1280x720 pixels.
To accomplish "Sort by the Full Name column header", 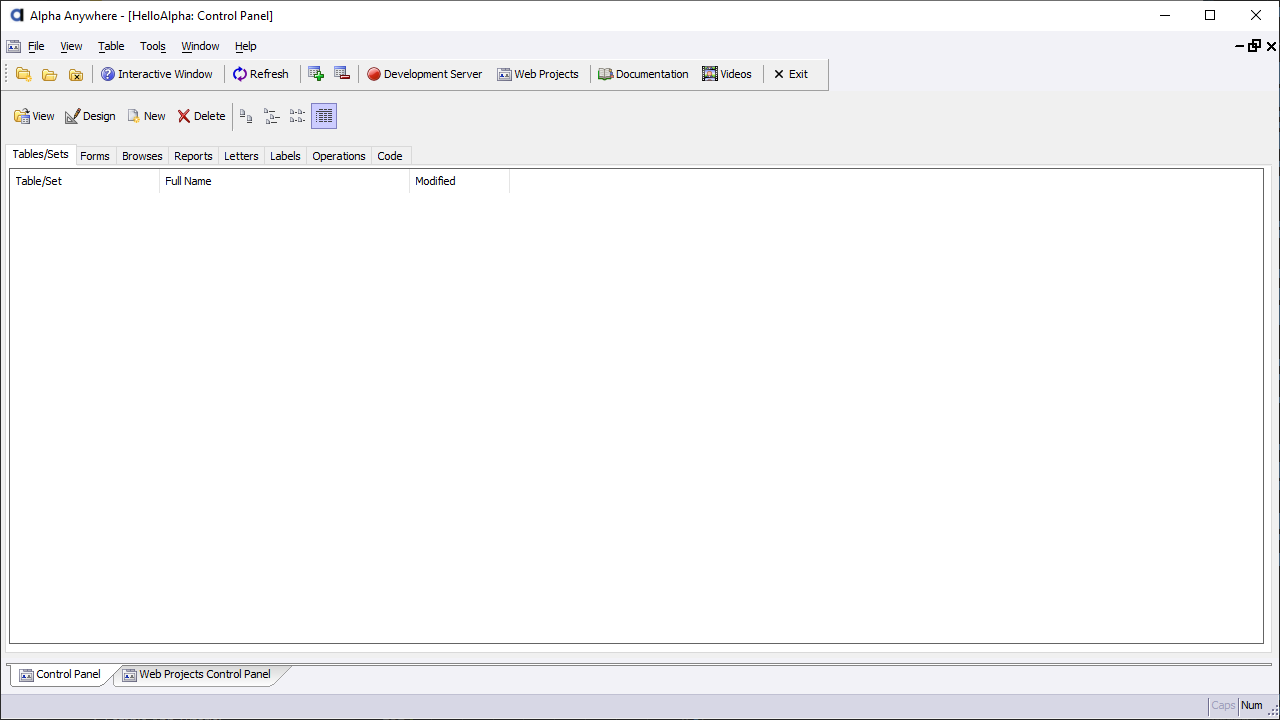I will 285,181.
